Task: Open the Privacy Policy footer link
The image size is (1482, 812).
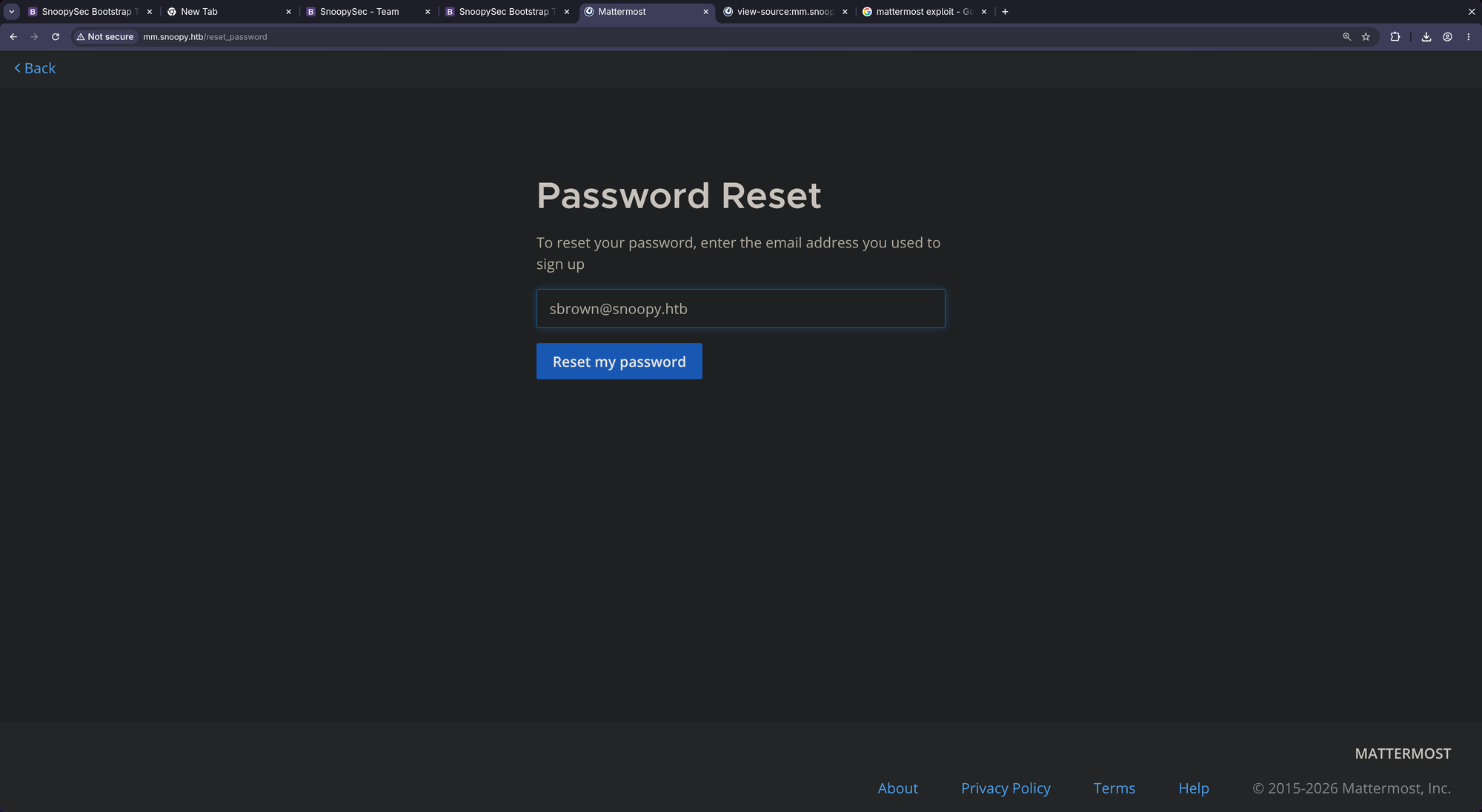Action: (x=1006, y=788)
